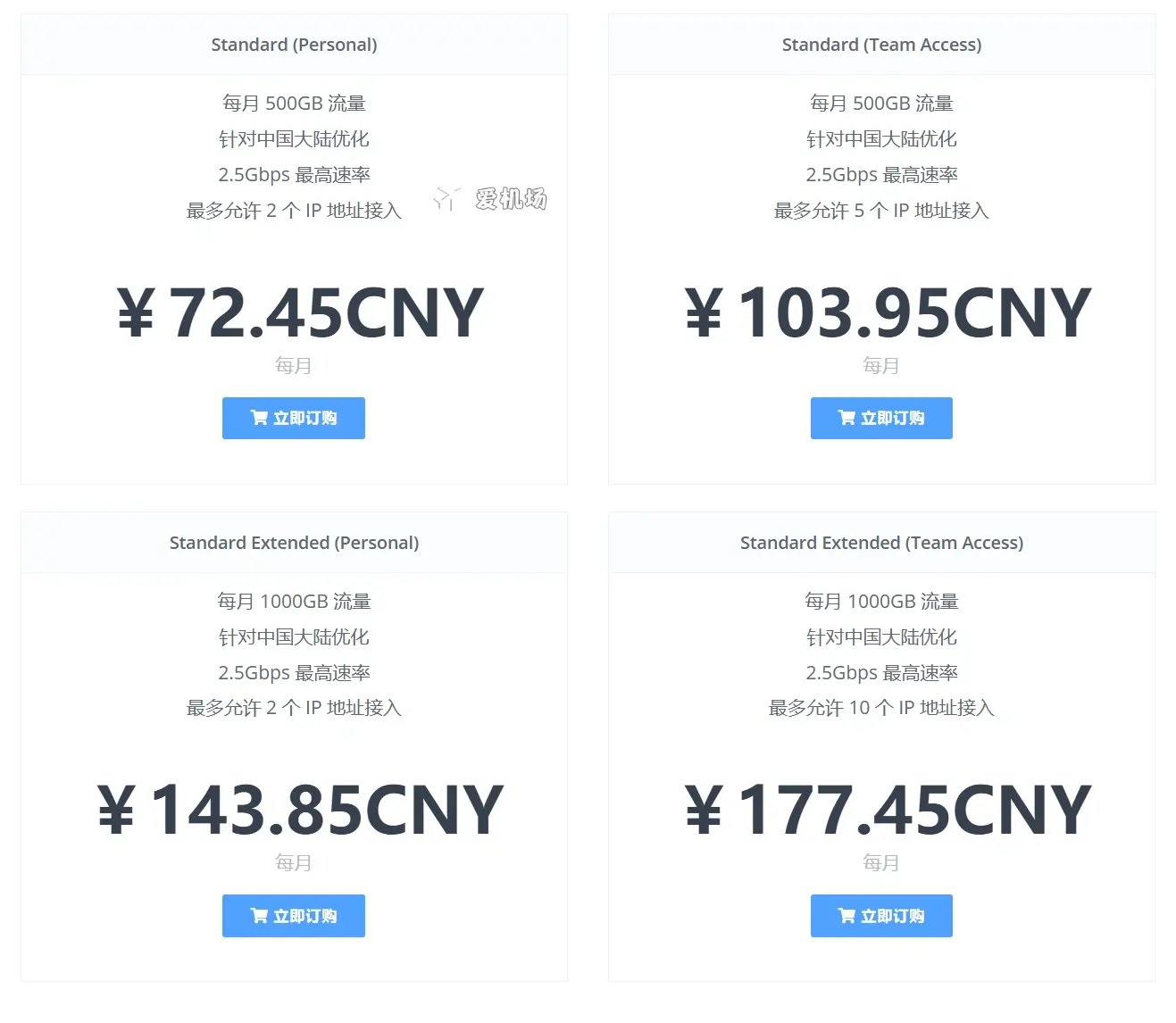
Task: Click the Standard Extended (Team Access) heading
Action: 881,543
